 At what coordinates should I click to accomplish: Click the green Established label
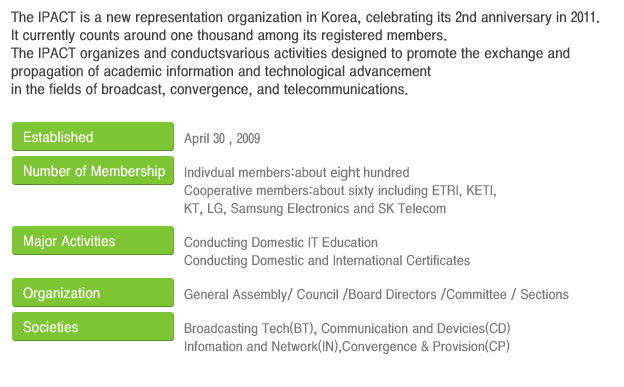93,137
